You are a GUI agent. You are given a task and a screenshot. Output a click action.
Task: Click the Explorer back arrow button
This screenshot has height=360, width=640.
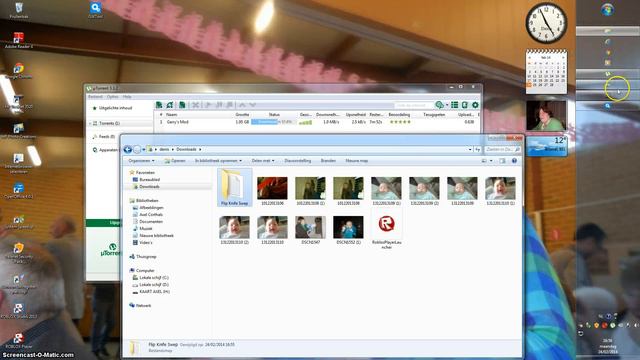(x=127, y=149)
